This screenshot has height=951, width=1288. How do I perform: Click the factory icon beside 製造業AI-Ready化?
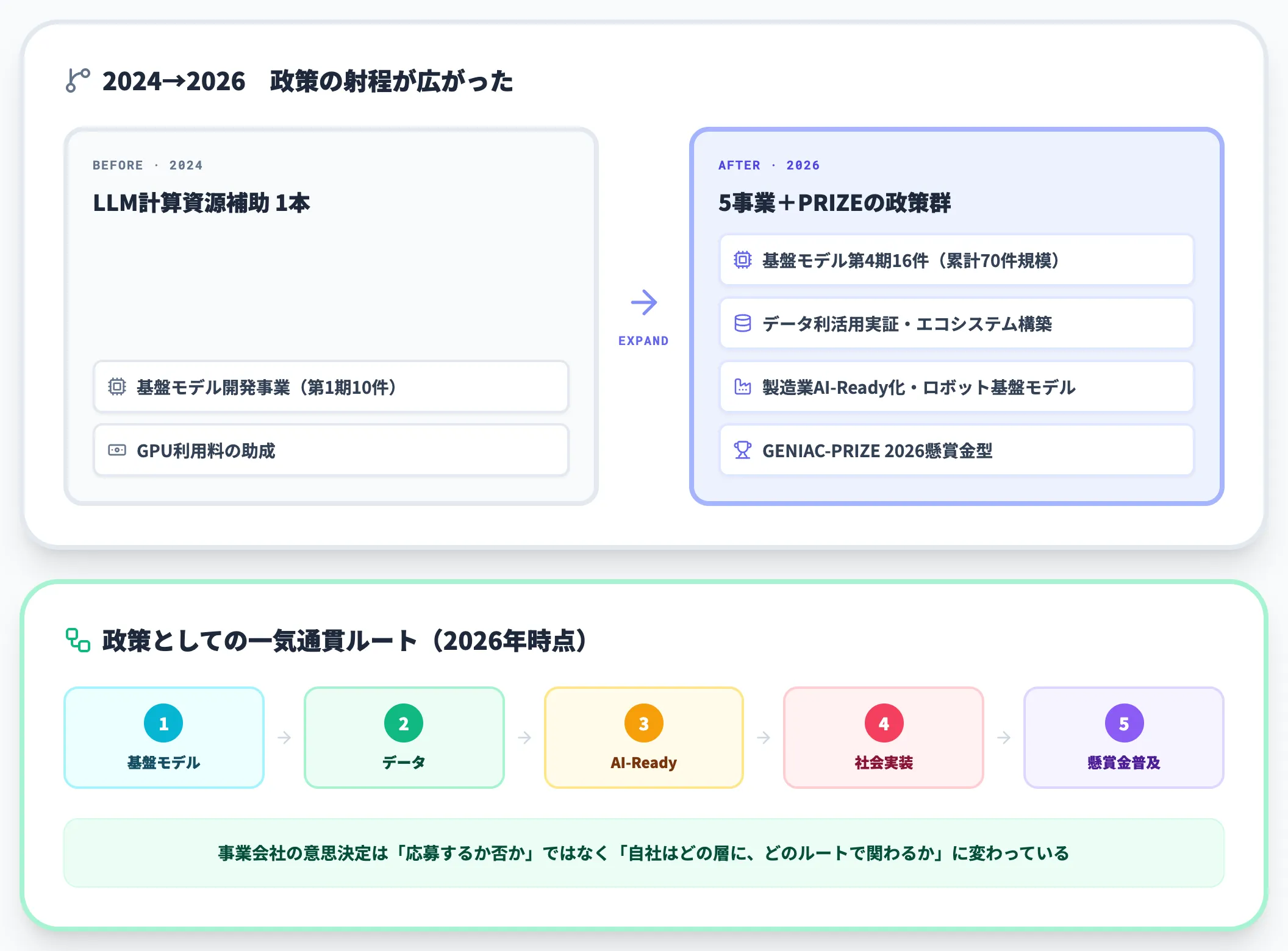[x=742, y=386]
